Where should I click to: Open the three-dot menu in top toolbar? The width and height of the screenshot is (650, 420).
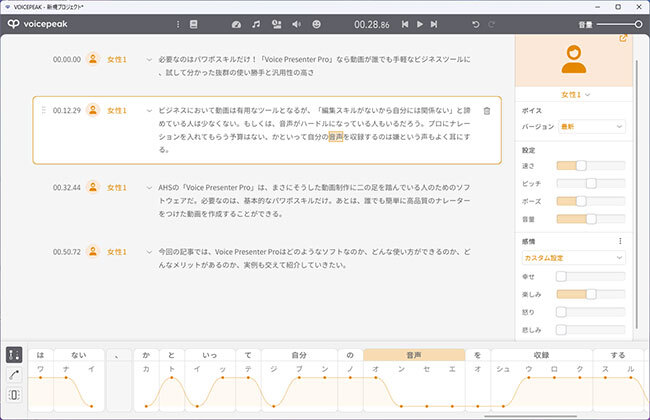pyautogui.click(x=178, y=23)
